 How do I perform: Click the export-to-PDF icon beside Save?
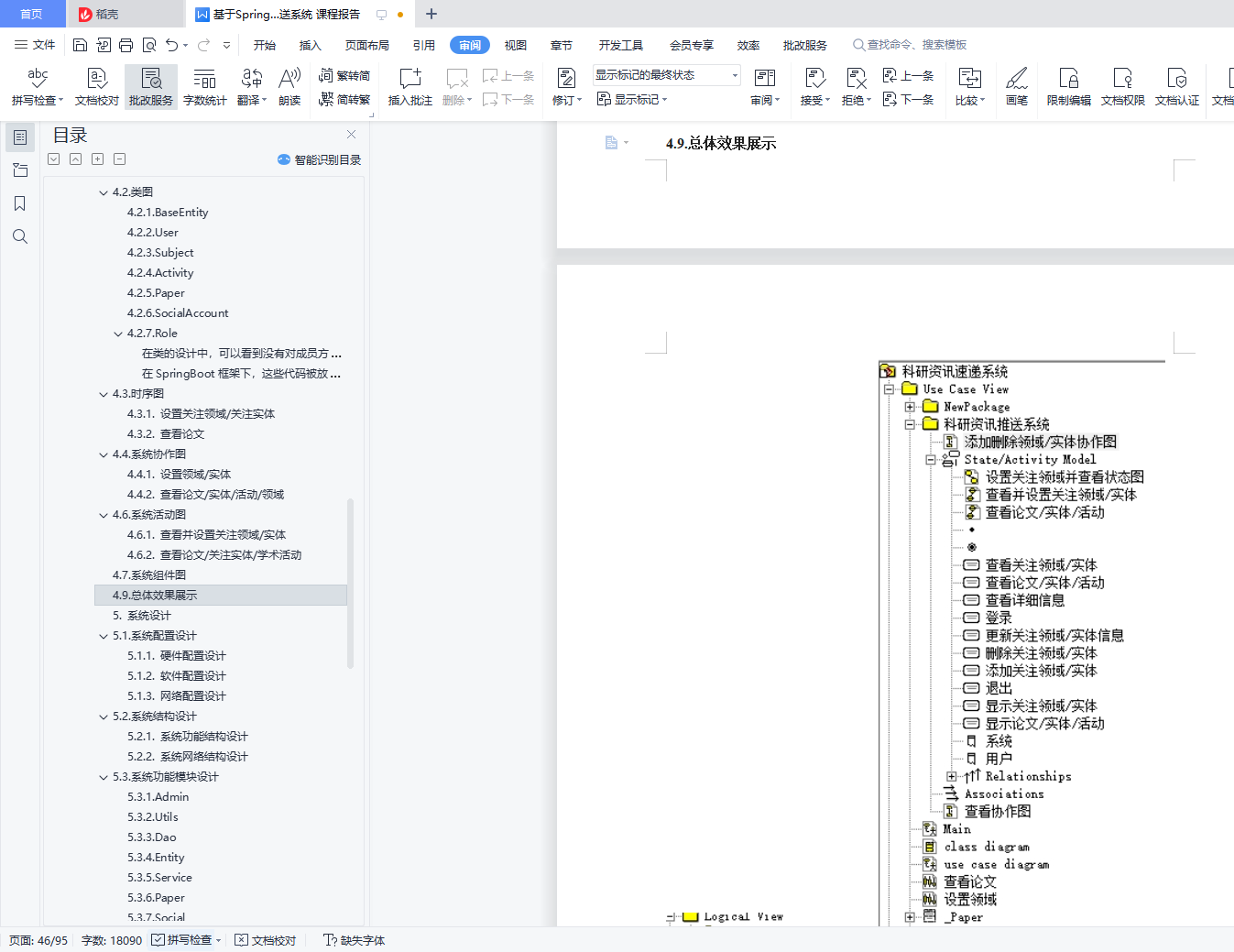[104, 45]
